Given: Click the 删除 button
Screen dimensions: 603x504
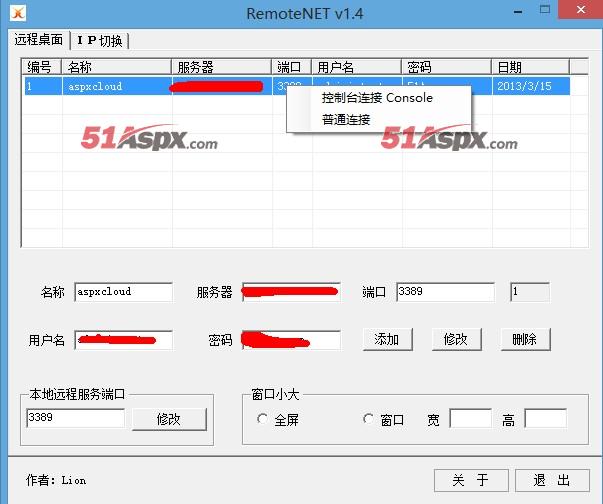Looking at the screenshot, I should point(526,339).
